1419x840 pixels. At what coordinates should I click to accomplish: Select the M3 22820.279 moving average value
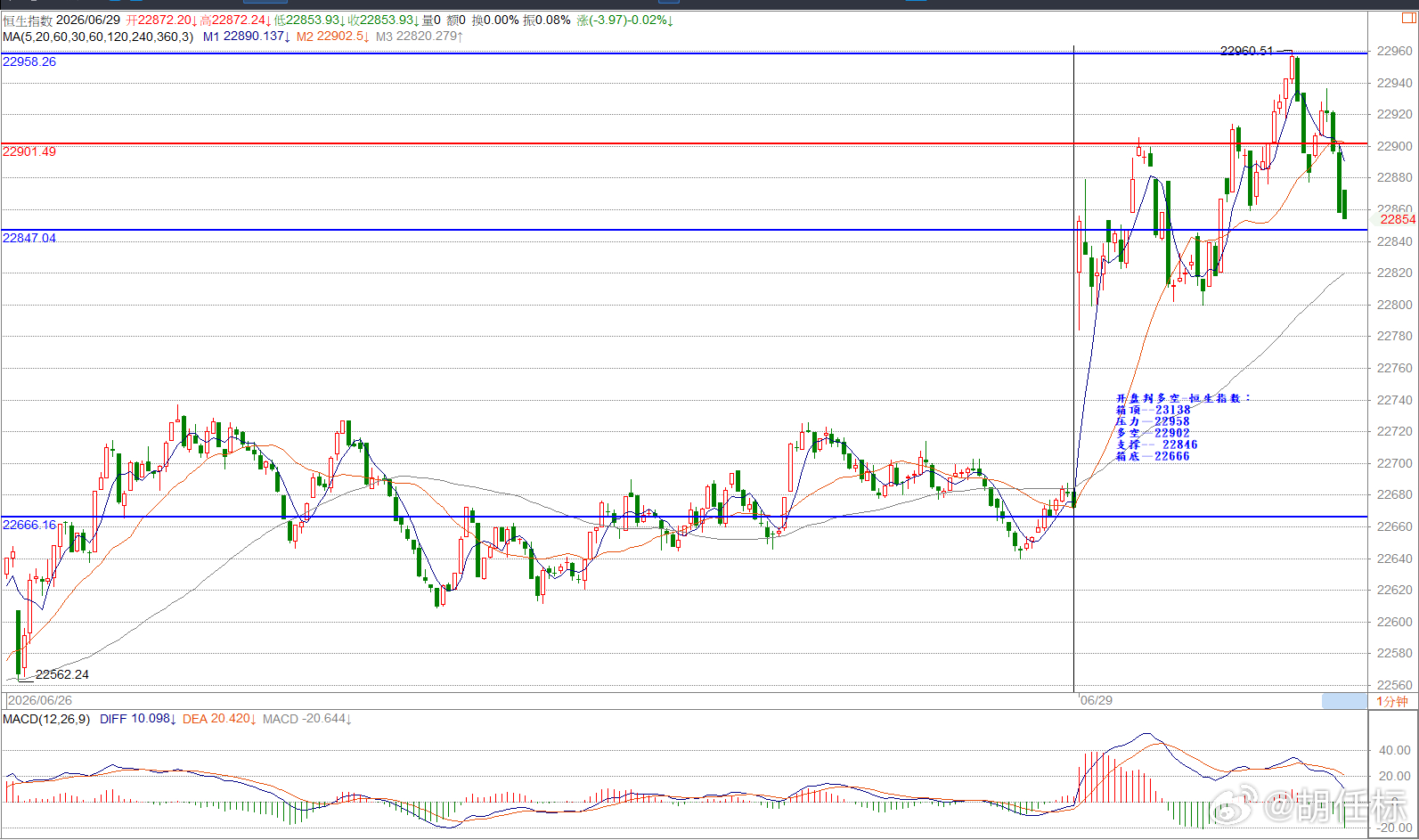[x=420, y=37]
